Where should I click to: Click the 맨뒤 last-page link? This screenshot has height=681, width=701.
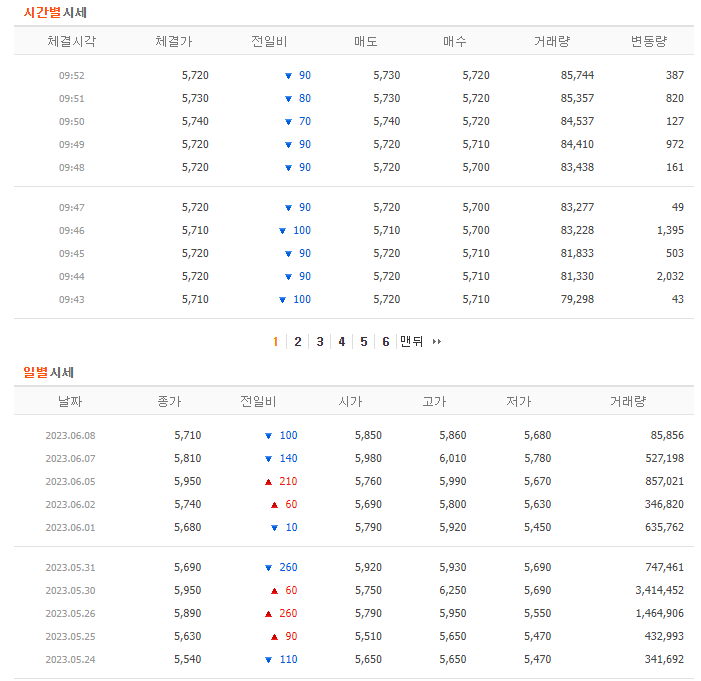click(x=411, y=342)
